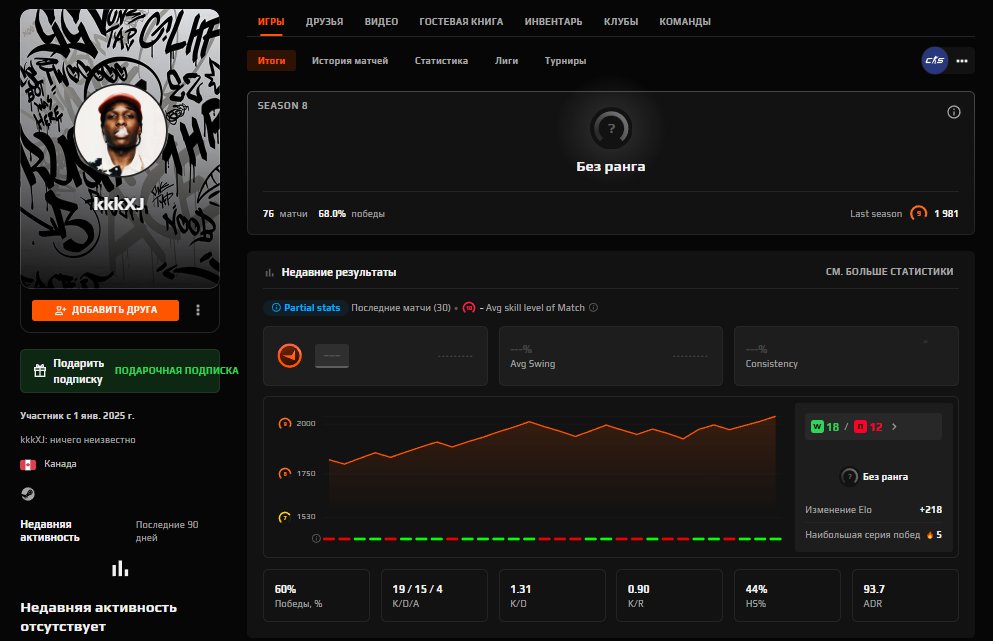This screenshot has width=993, height=641.
Task: Click the ДОБАВИТЬ ДРУГА button
Action: [106, 310]
